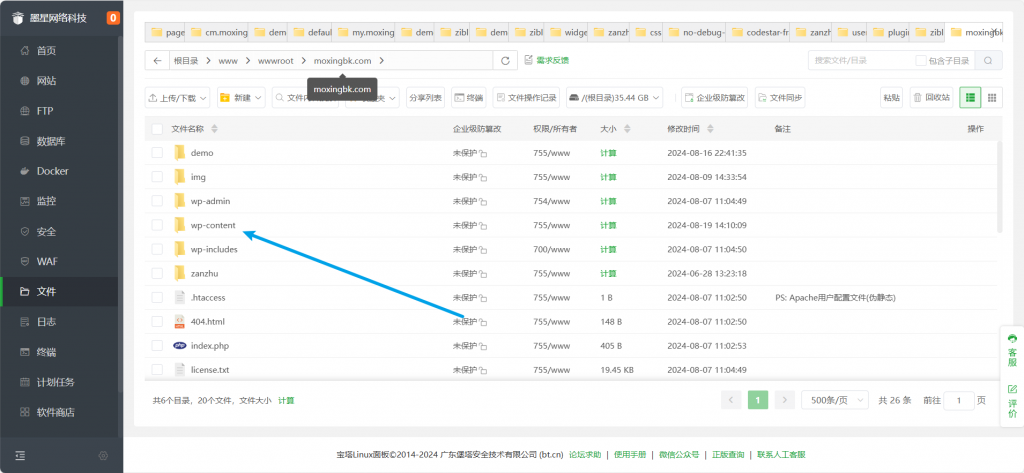This screenshot has height=473, width=1024.
Task: Switch to the cm.moxing folder tab
Action: (218, 32)
